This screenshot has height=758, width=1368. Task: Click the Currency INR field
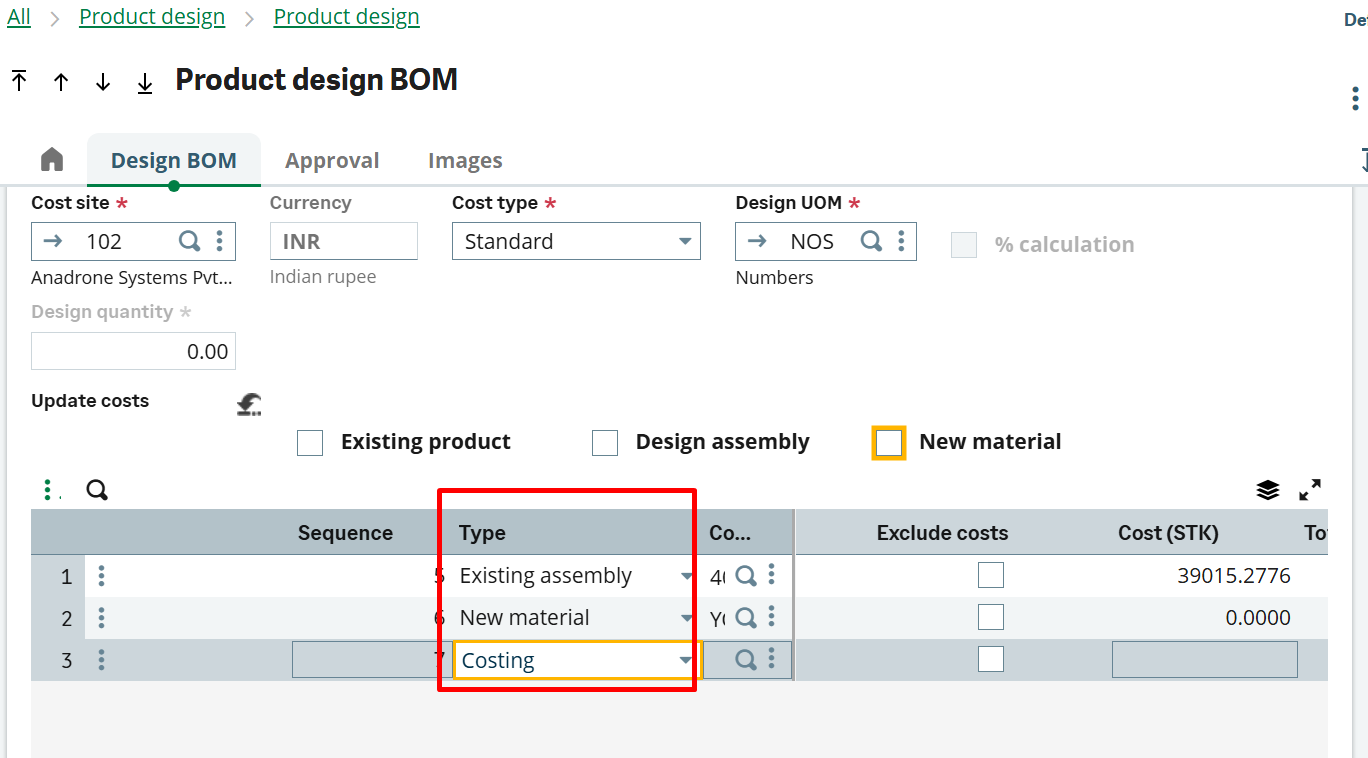tap(343, 241)
